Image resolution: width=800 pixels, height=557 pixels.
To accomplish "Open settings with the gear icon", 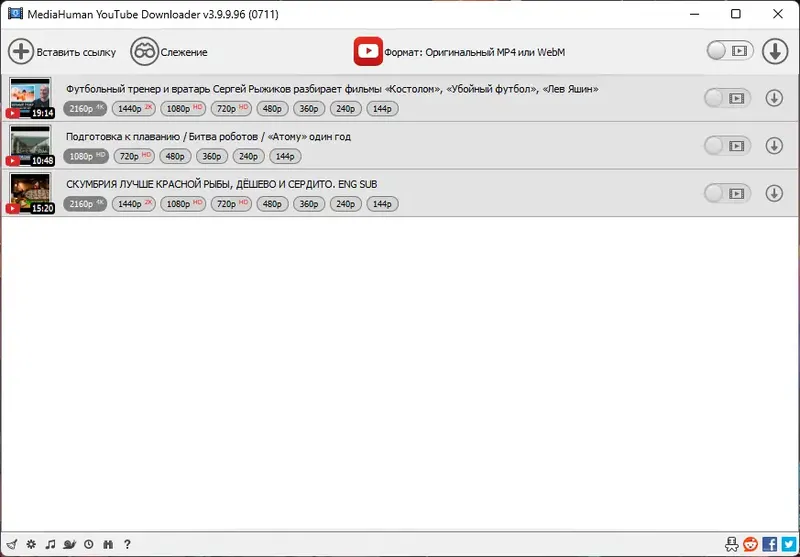I will (x=31, y=544).
